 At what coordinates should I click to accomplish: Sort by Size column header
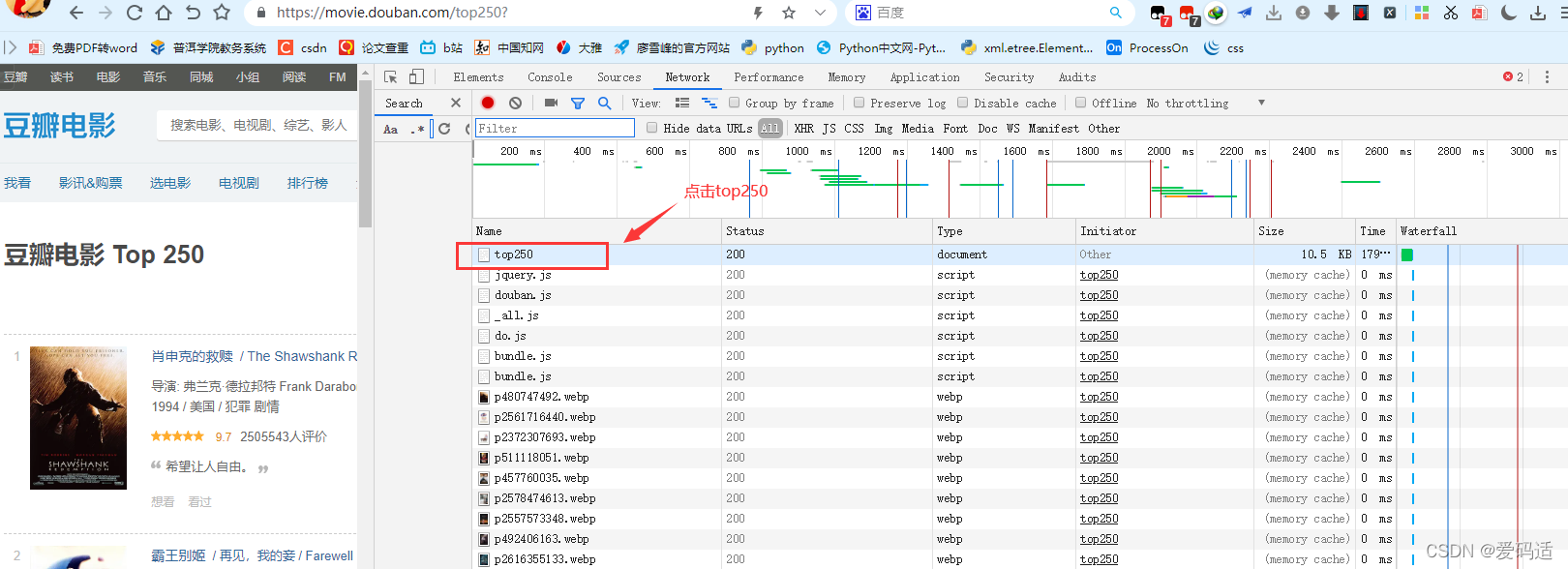coord(1304,231)
